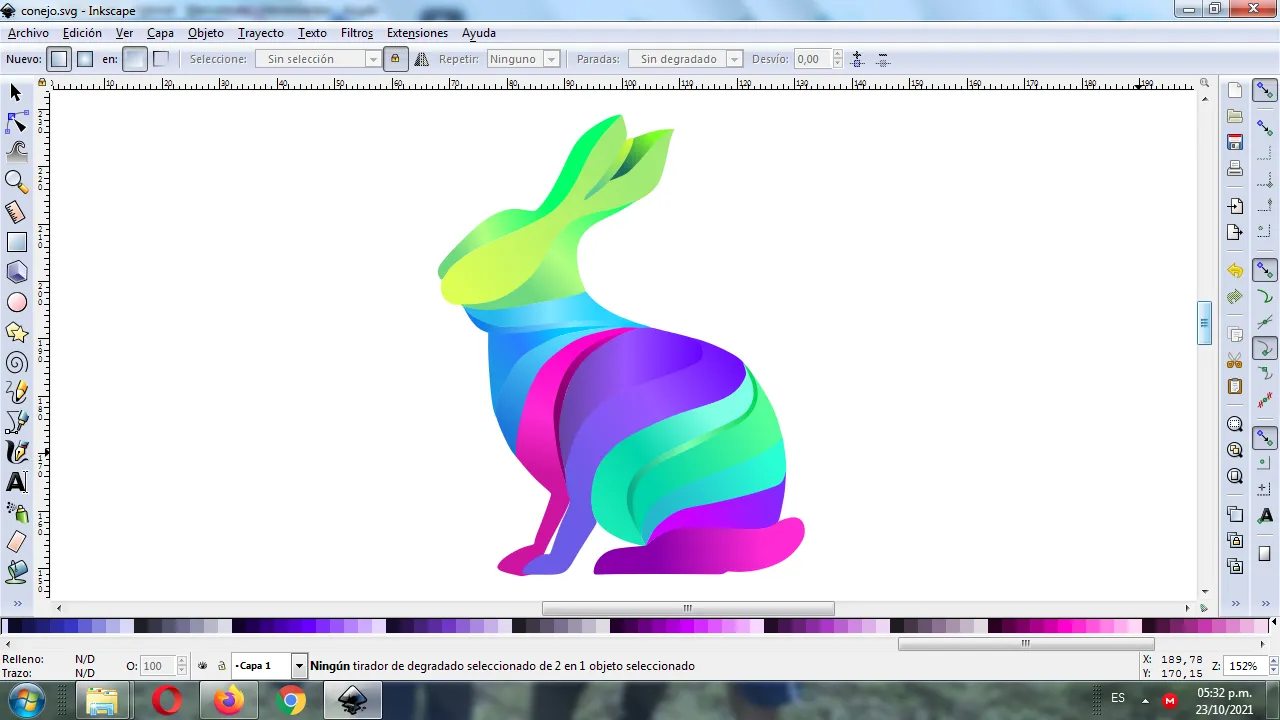Viewport: 1280px width, 720px height.
Task: Select the Measure ruler tool
Action: tap(16, 212)
